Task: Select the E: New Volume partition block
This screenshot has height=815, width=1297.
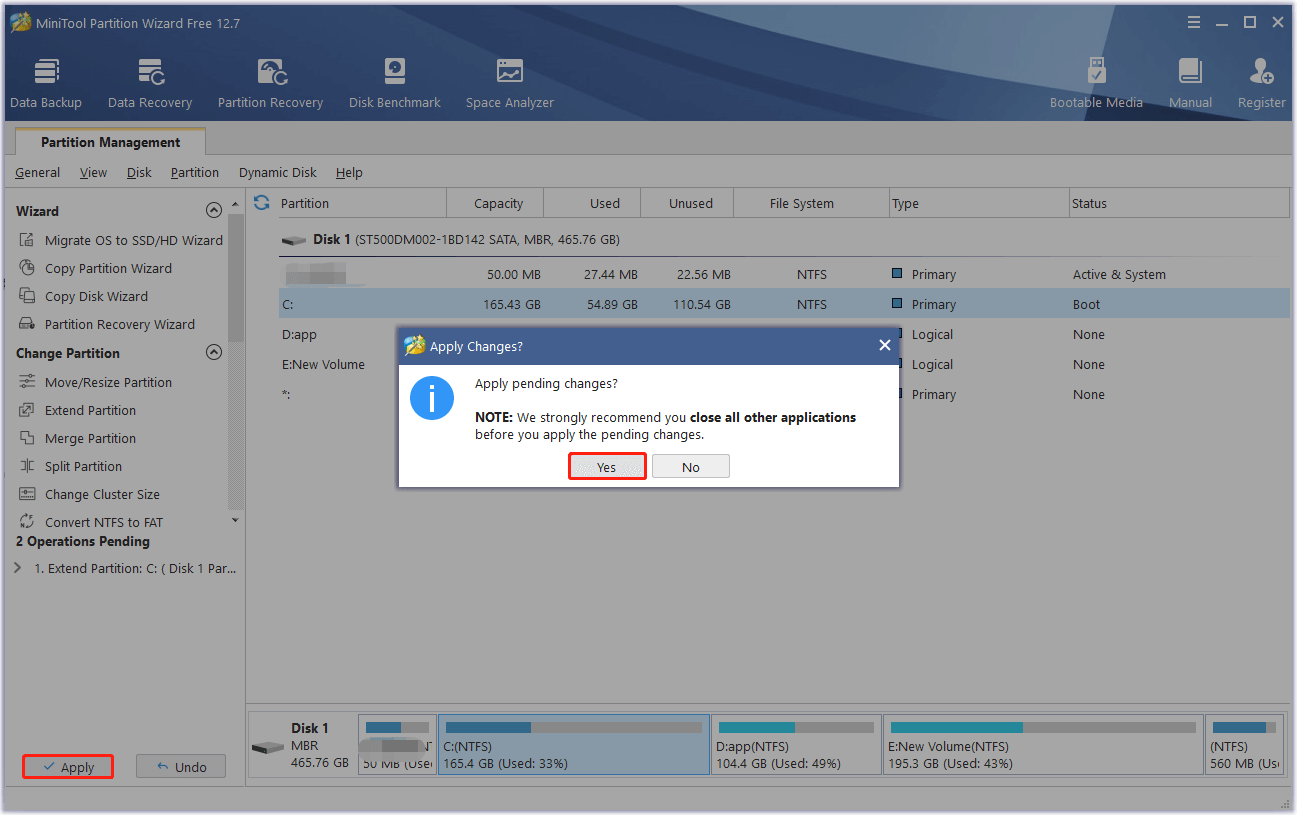Action: pos(1042,744)
